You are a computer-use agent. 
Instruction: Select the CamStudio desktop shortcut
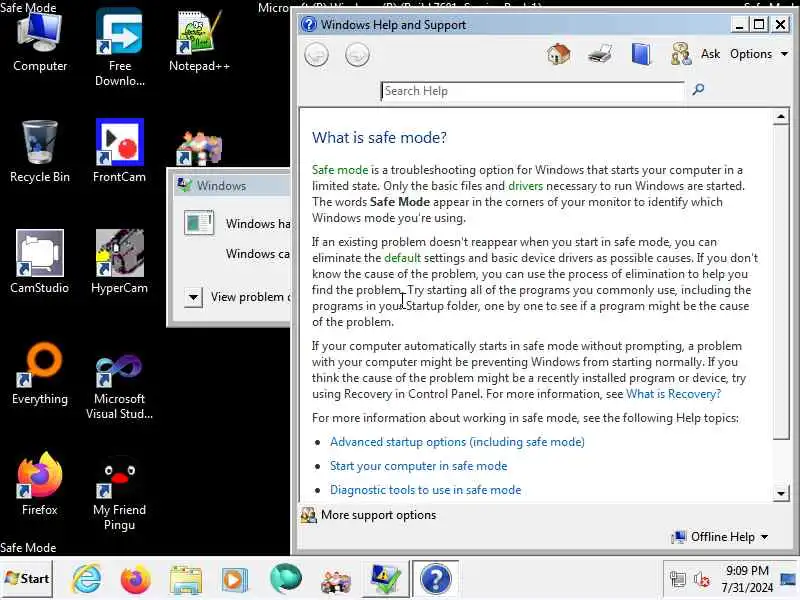40,262
